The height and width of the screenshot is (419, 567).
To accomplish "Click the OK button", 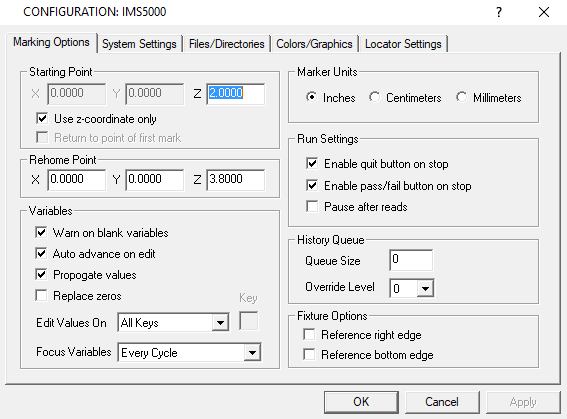I will (x=361, y=402).
